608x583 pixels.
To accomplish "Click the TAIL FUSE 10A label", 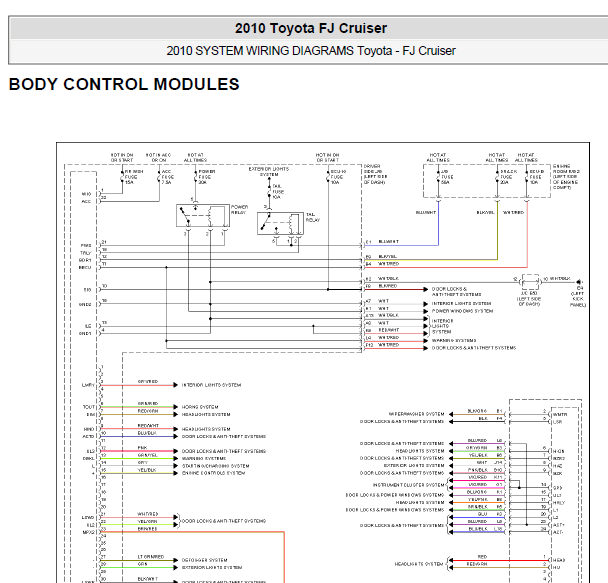I will click(x=278, y=191).
